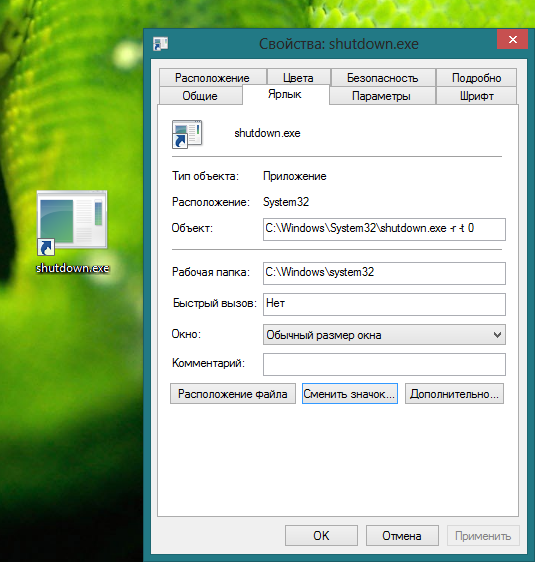Click the shutdown.exe label under desktop icon

click(x=72, y=268)
